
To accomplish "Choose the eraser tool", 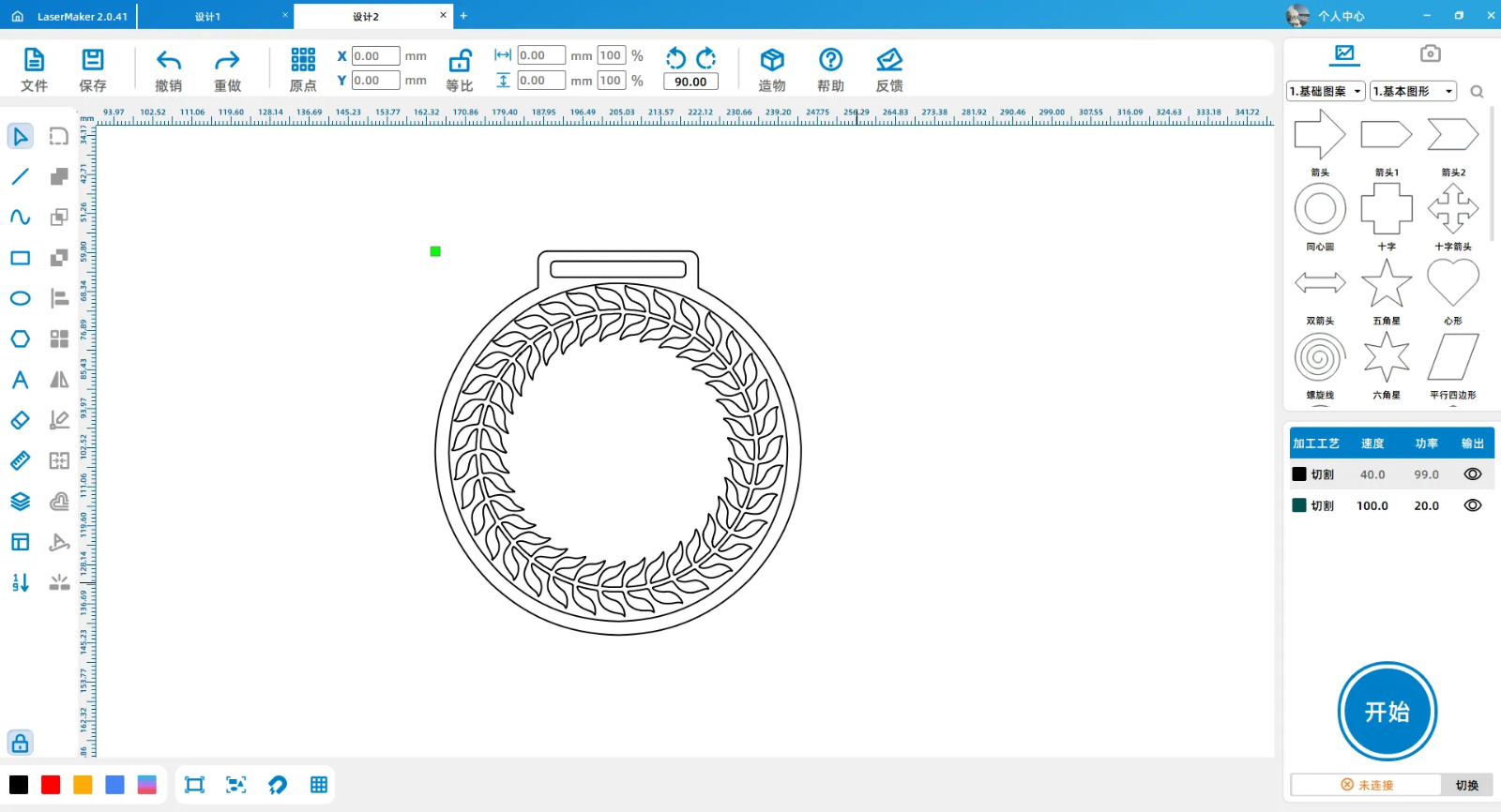I will (x=20, y=420).
